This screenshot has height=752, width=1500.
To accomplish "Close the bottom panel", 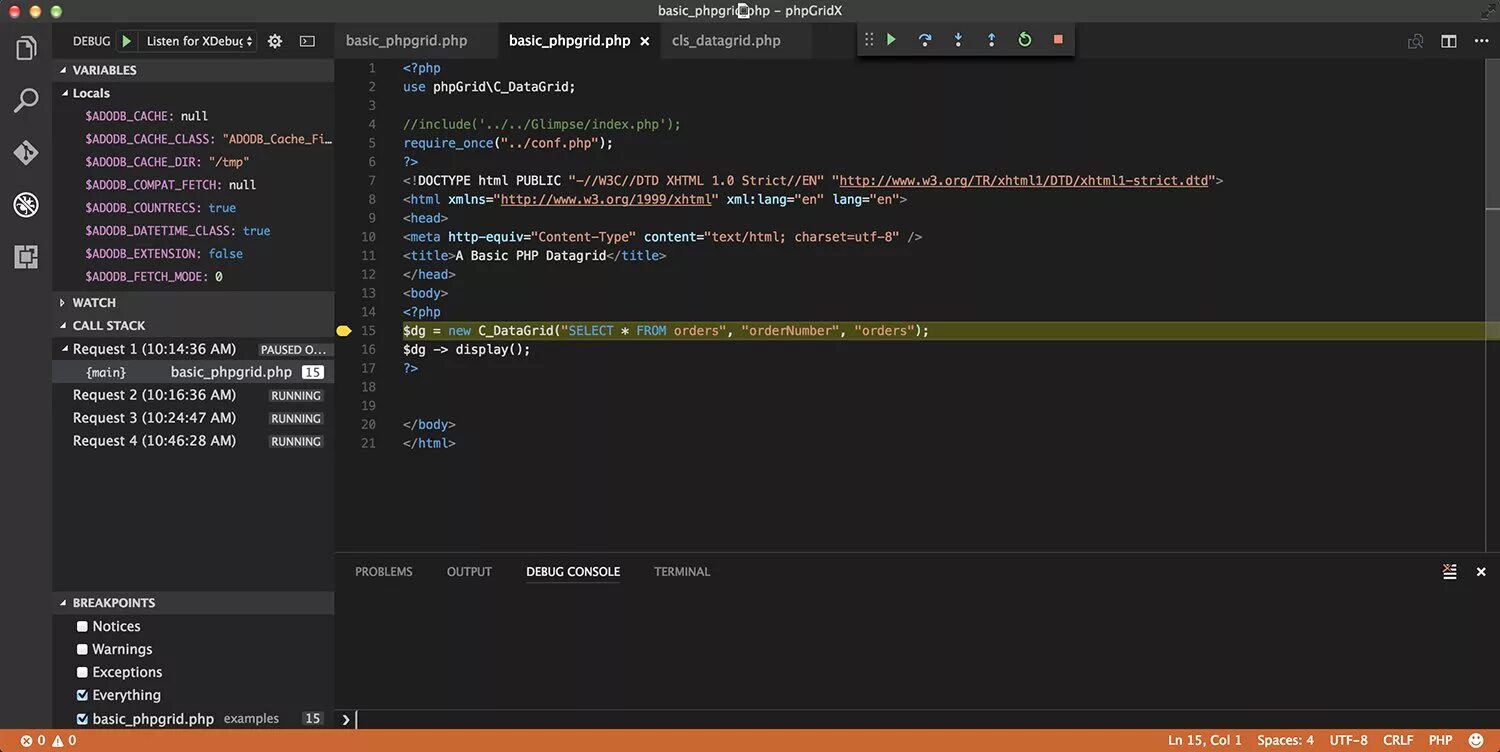I will 1481,572.
